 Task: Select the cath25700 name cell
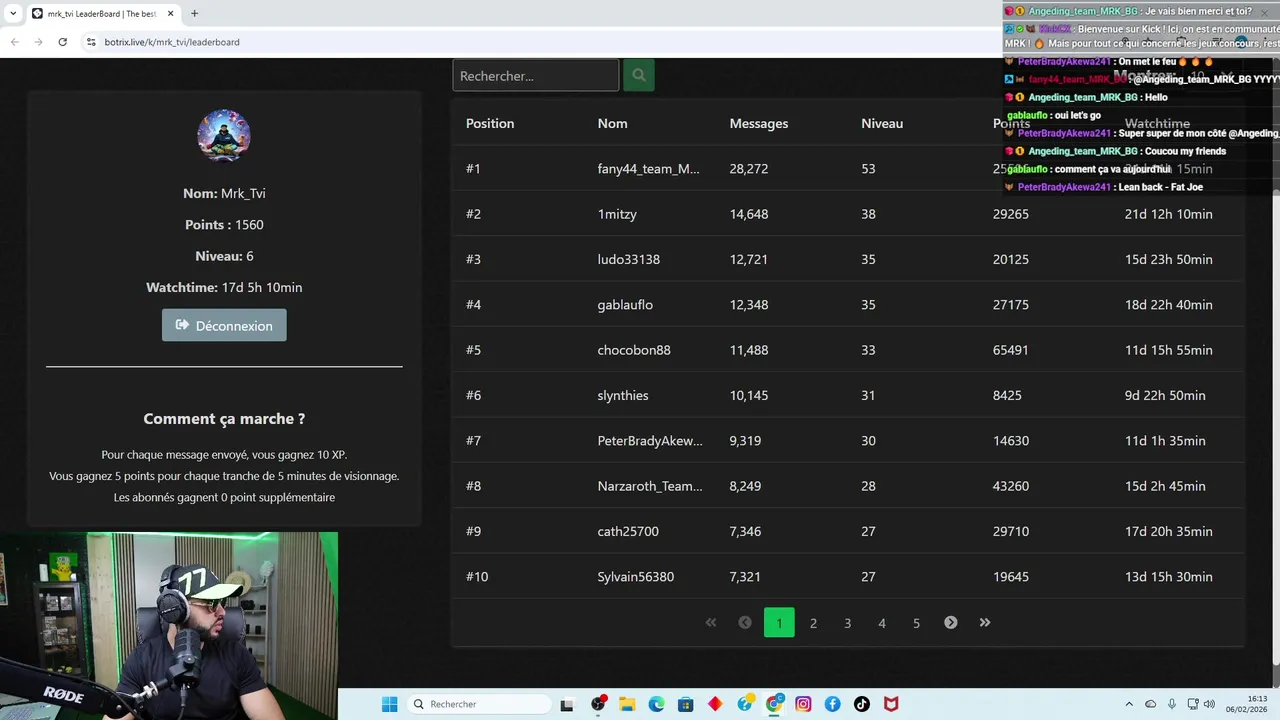(x=628, y=531)
